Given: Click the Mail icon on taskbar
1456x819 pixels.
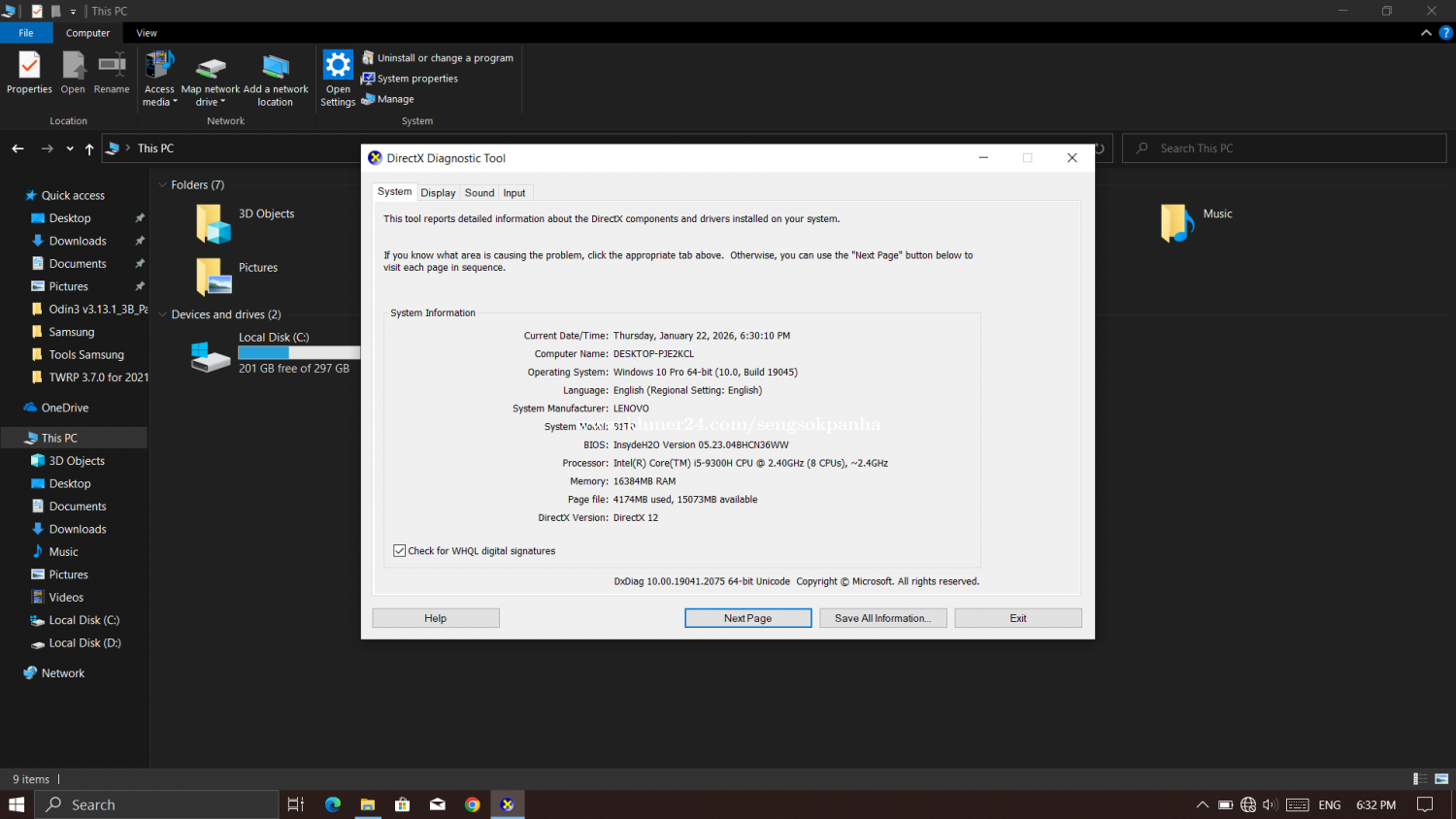Looking at the screenshot, I should (x=438, y=804).
